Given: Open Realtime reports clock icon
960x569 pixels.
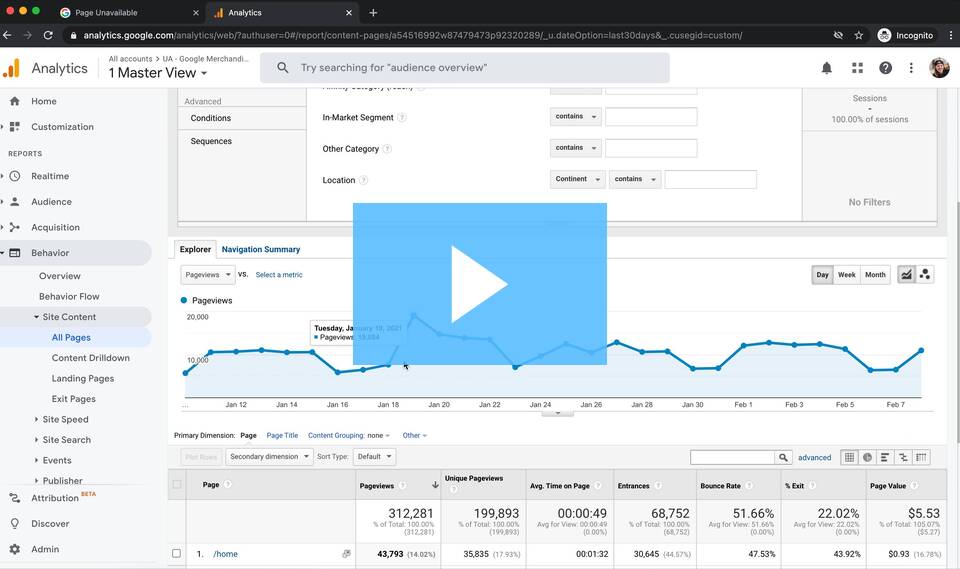Looking at the screenshot, I should click(15, 176).
